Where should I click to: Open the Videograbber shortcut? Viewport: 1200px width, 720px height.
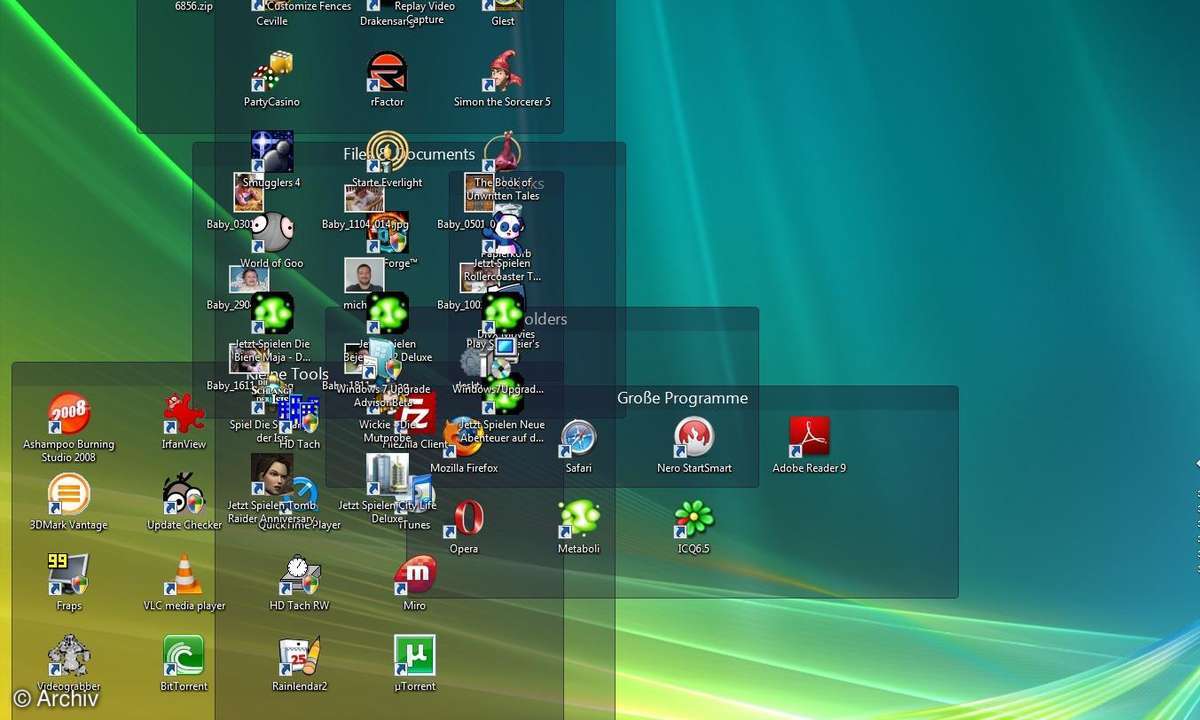click(69, 656)
